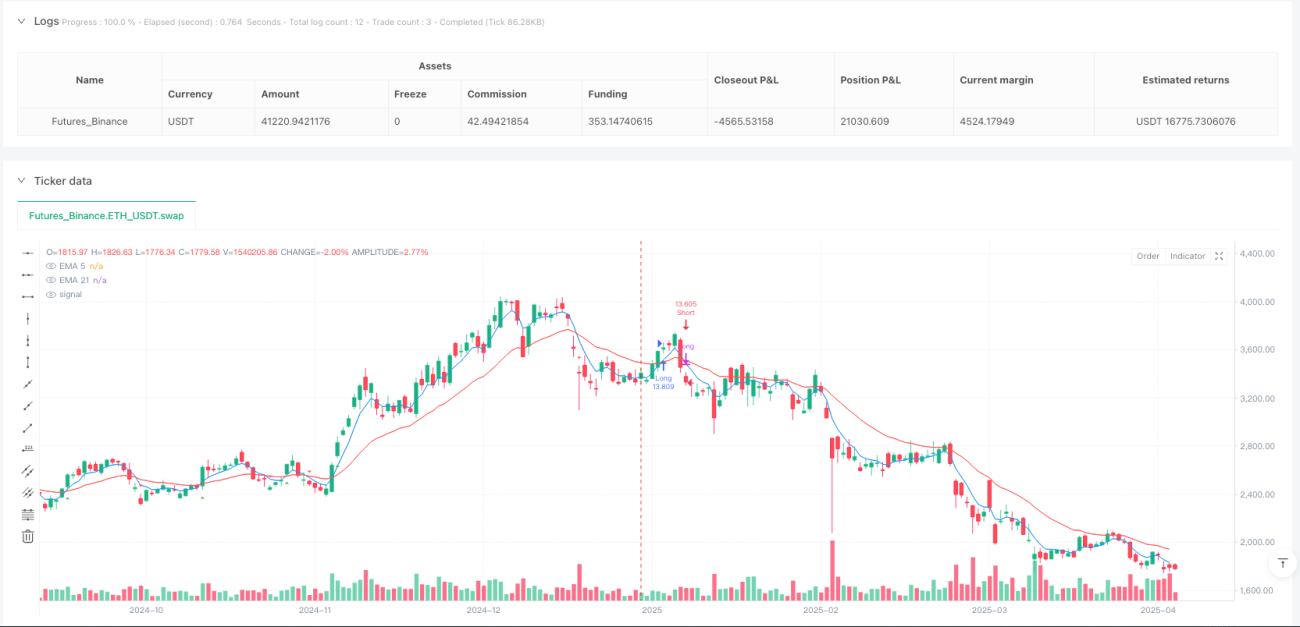The height and width of the screenshot is (627, 1300).
Task: Click the Futures_Binance row name cell
Action: (x=89, y=121)
